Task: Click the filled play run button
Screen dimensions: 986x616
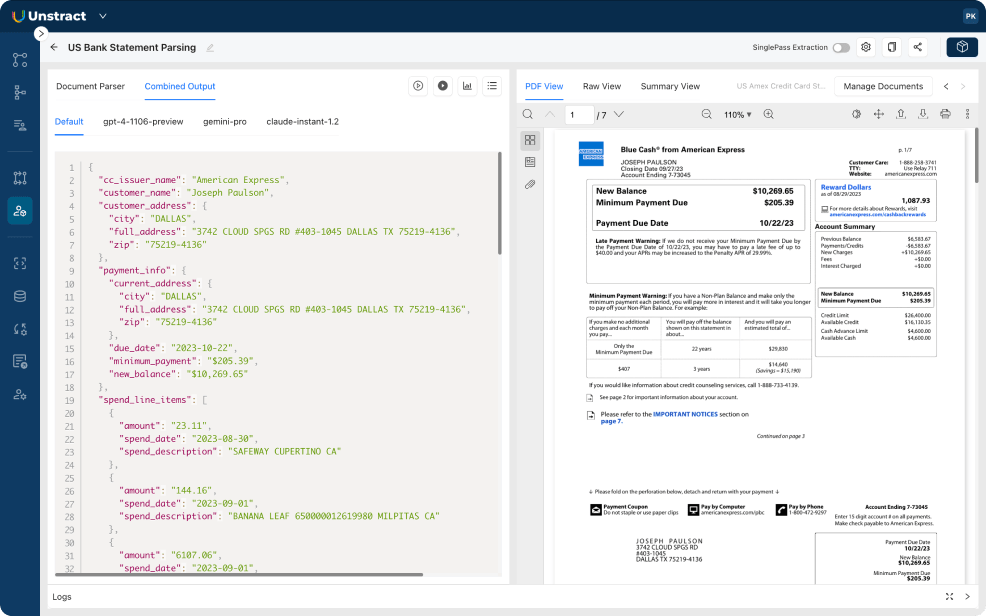Action: 443,86
